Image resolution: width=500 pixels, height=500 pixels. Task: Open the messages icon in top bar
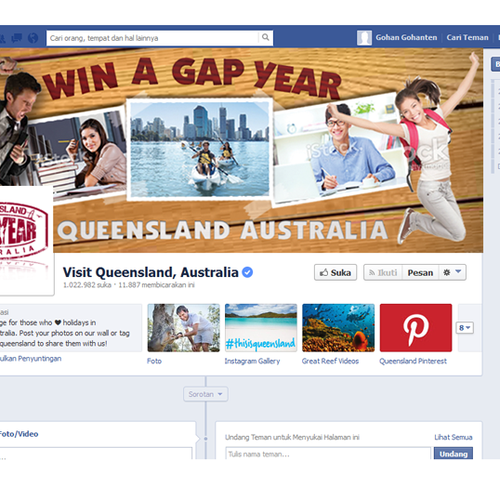17,38
